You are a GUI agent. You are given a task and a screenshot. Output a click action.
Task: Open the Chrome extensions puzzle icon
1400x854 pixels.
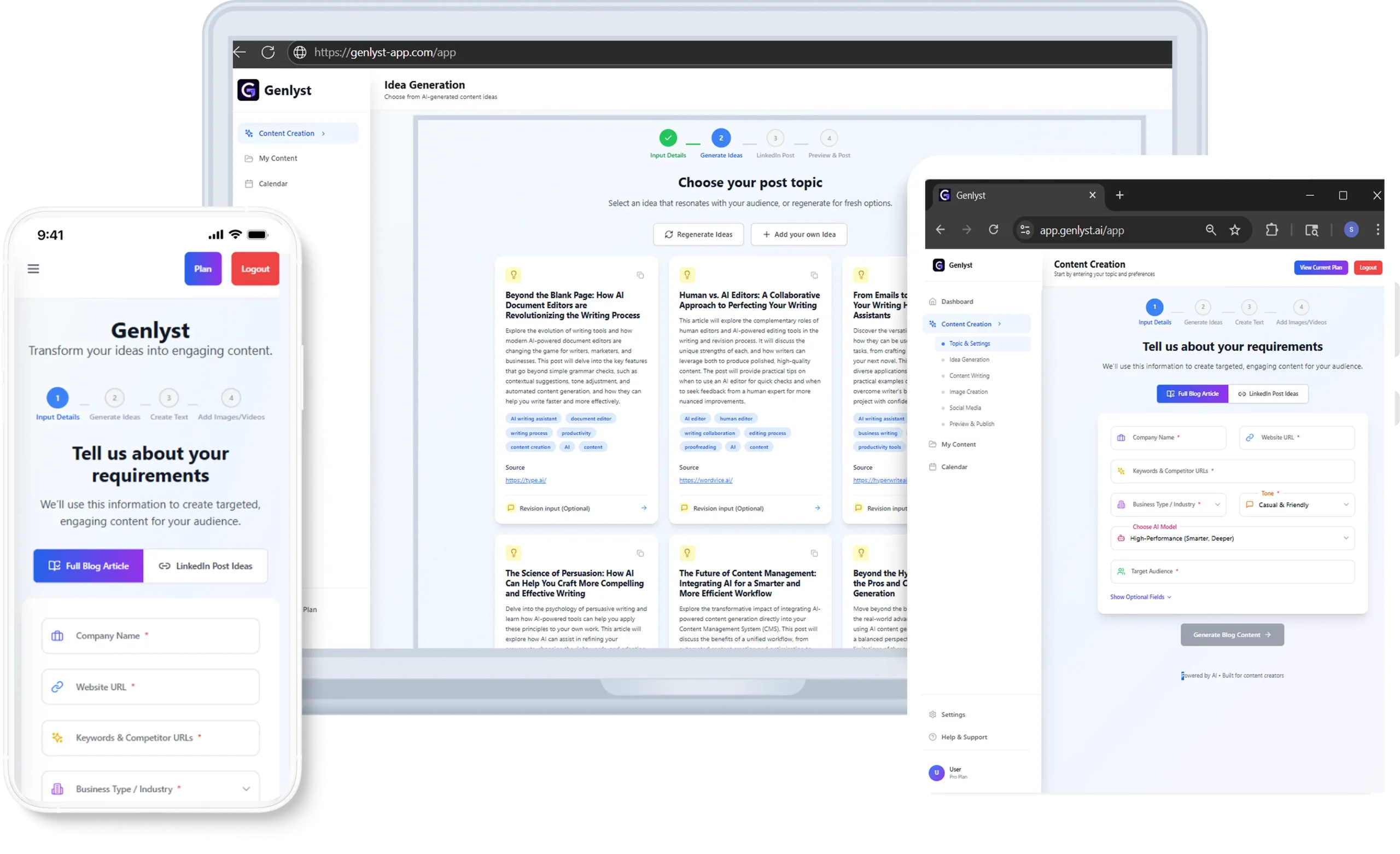point(1271,230)
